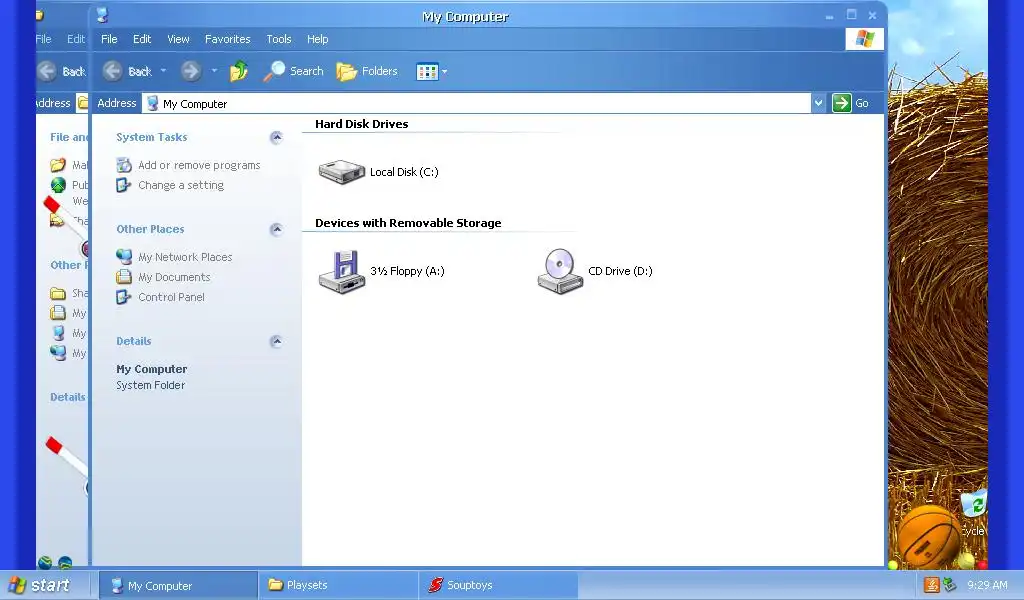
Task: Switch to My Computer taskbar button
Action: (x=178, y=586)
